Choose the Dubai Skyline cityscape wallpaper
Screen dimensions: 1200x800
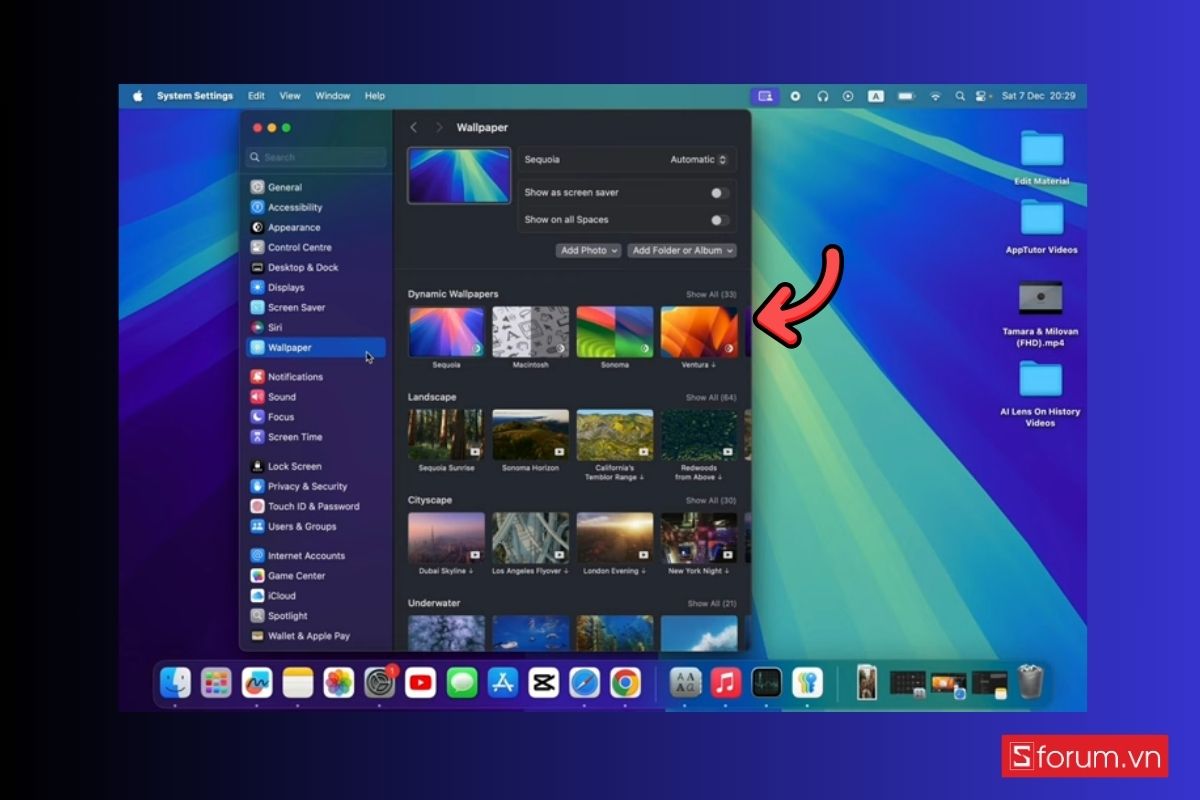[446, 538]
